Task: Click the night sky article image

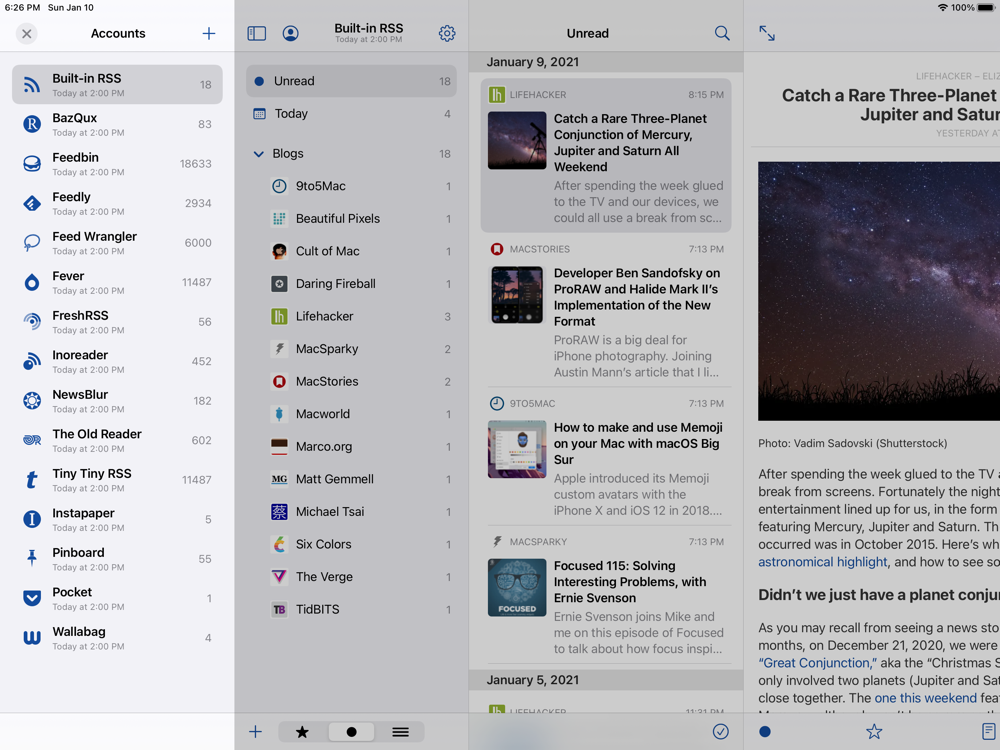Action: click(879, 291)
